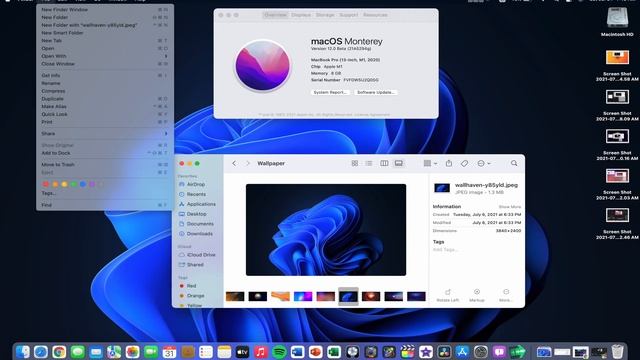This screenshot has height=360, width=640.
Task: Select Documents in the Finder sidebar
Action: [196, 224]
